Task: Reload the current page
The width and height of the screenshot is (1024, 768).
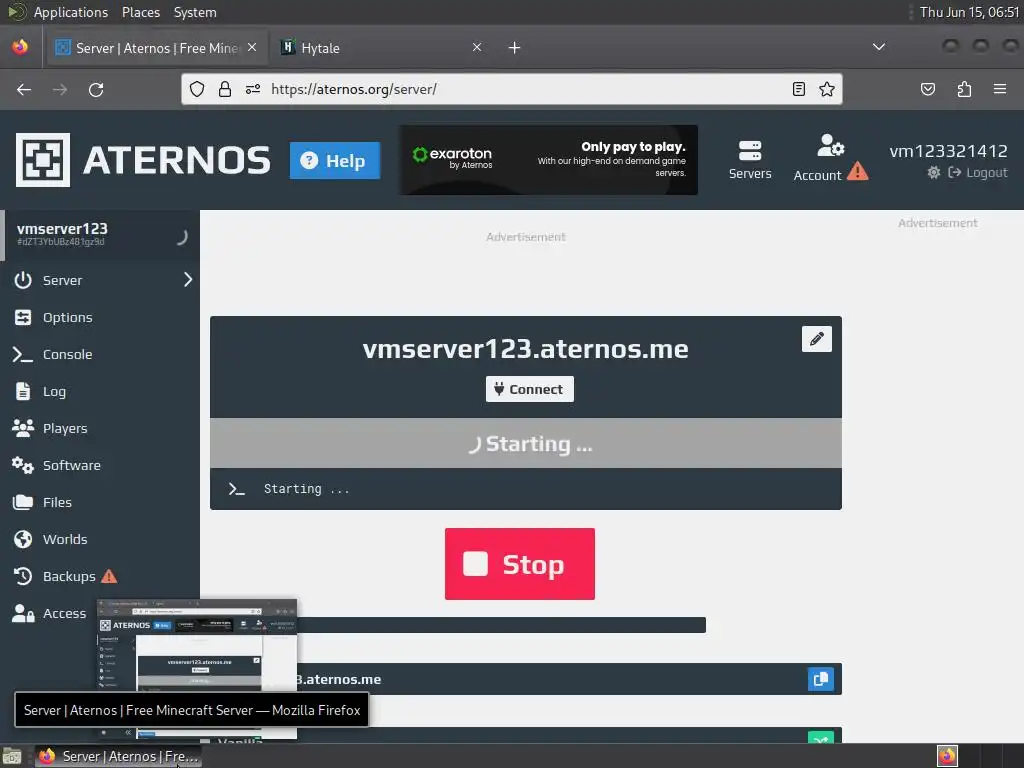Action: [x=96, y=89]
